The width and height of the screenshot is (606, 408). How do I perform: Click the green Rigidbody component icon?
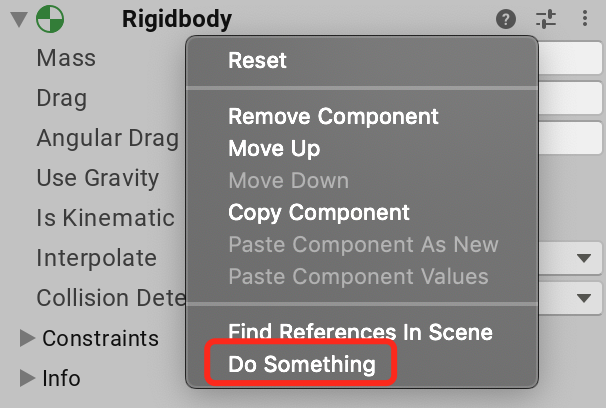50,19
